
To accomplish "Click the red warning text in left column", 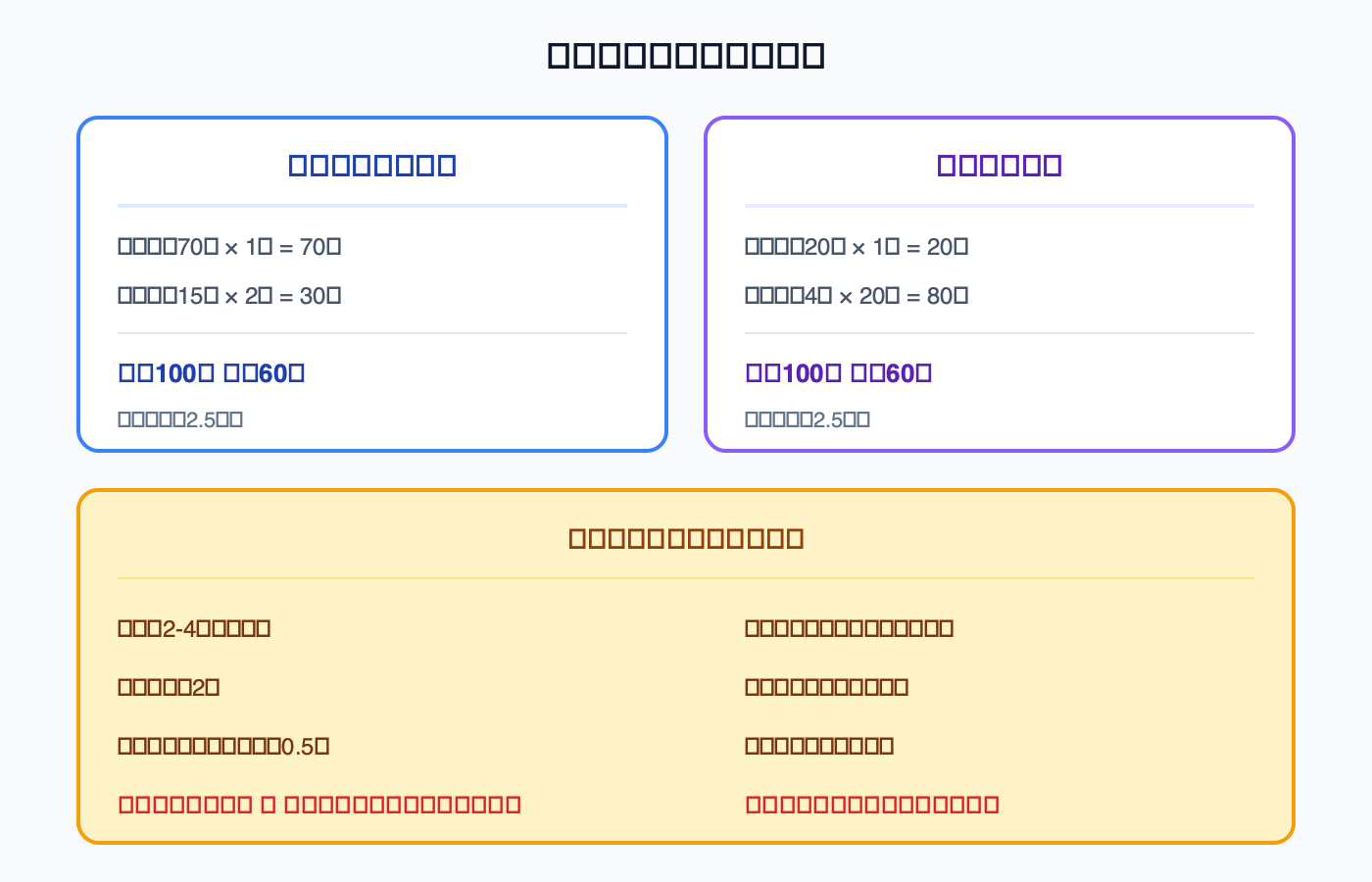I will pyautogui.click(x=319, y=805).
